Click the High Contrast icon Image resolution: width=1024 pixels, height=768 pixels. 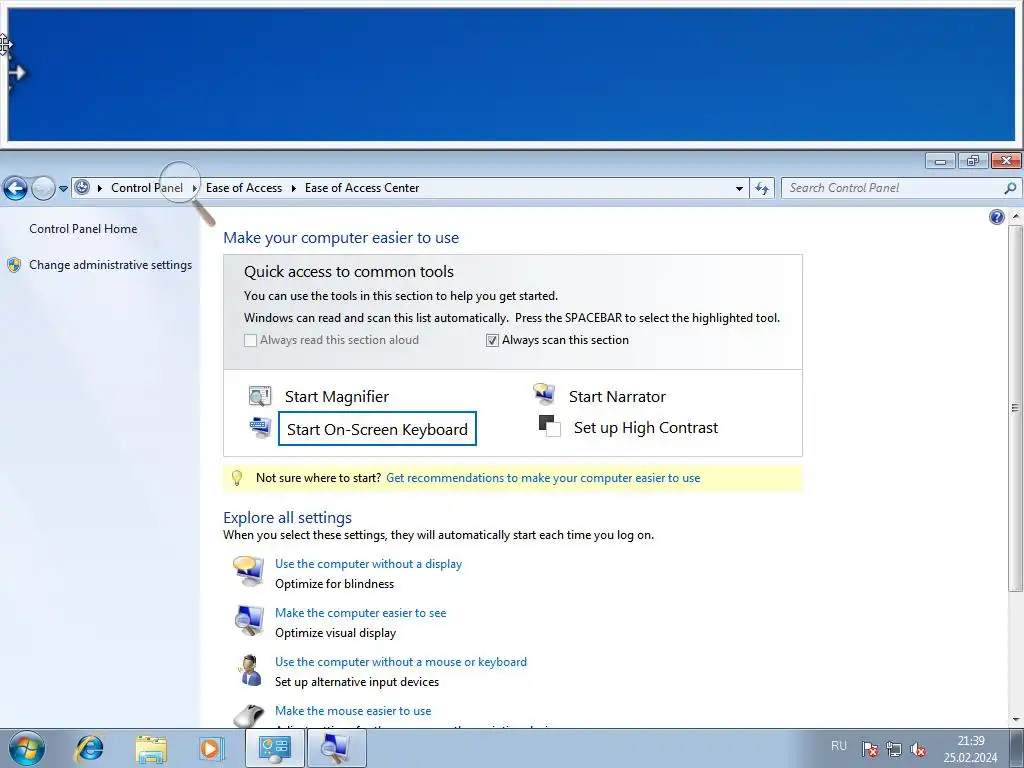(549, 426)
